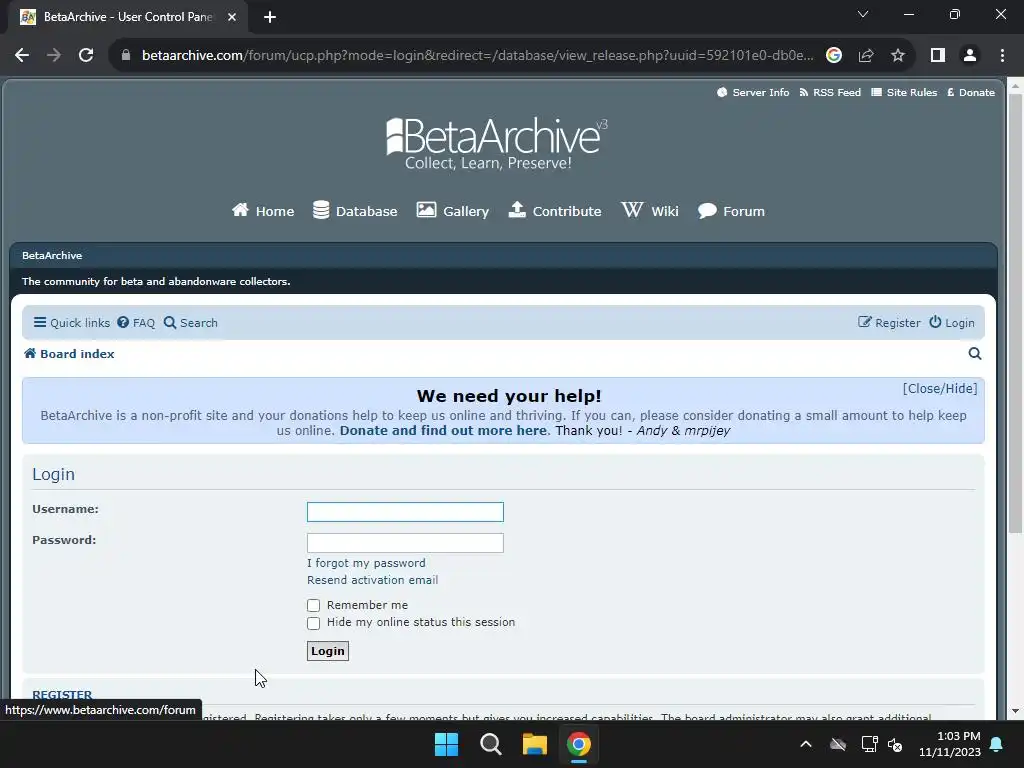
Task: Submit the form with Login button
Action: pyautogui.click(x=328, y=651)
